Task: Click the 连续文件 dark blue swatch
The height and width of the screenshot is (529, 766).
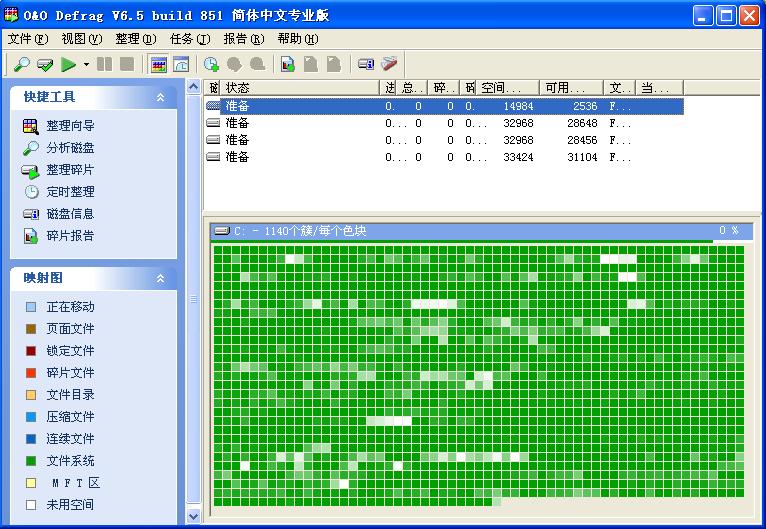Action: point(31,439)
